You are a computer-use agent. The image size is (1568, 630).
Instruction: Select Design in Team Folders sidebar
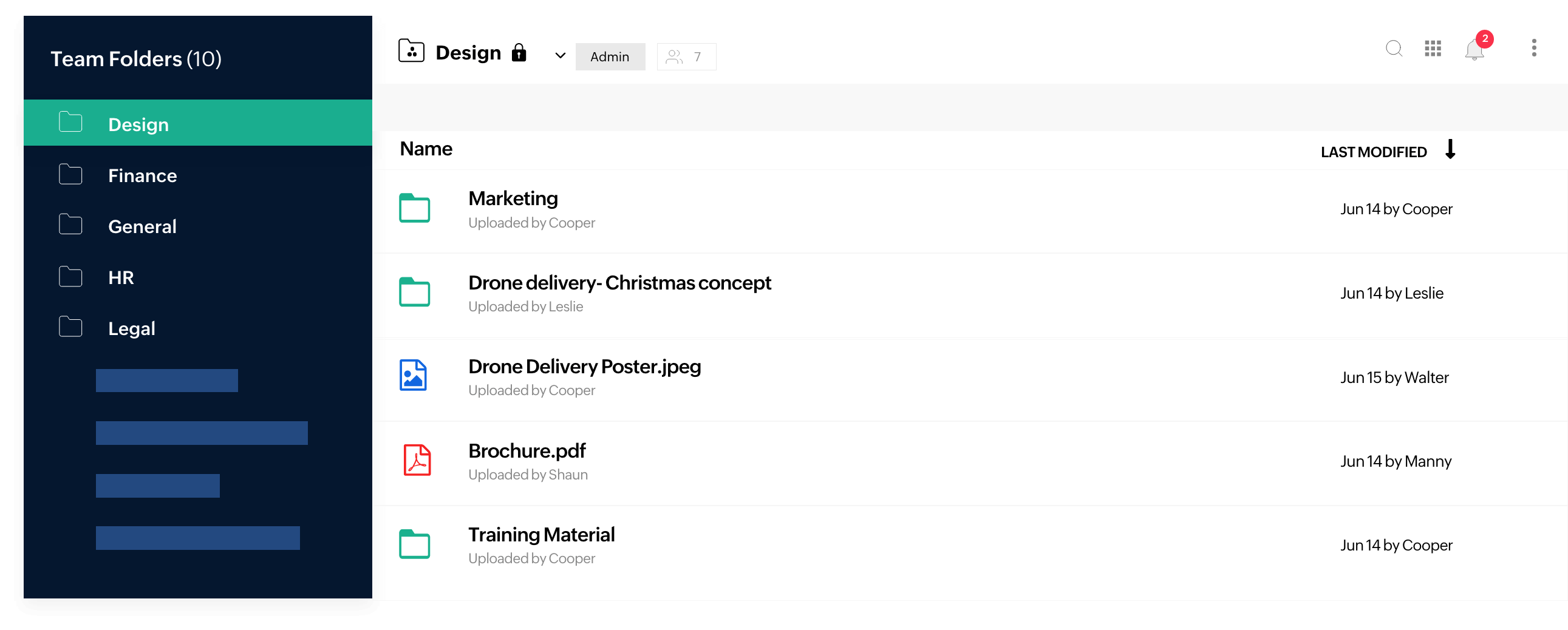point(198,123)
